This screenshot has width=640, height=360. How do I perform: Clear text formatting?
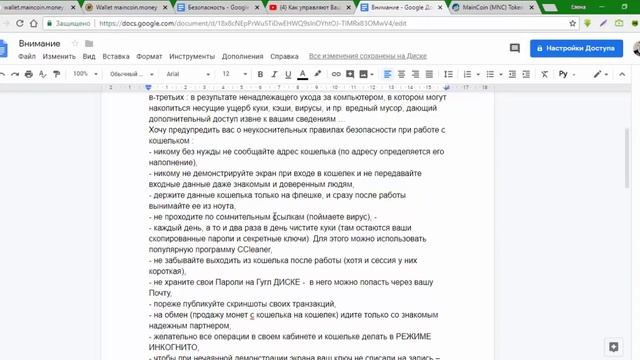coord(544,74)
